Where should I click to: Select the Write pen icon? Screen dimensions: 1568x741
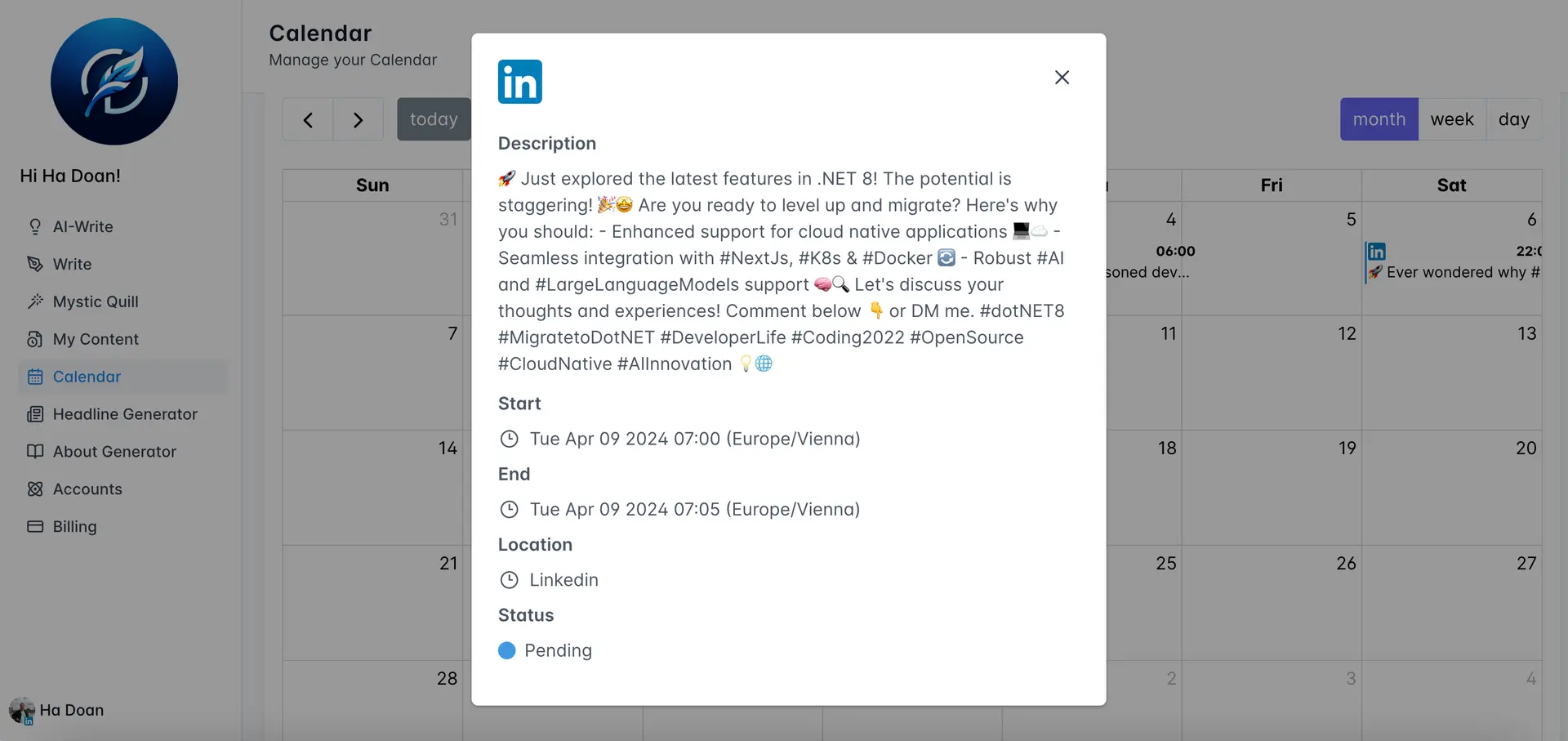35,264
